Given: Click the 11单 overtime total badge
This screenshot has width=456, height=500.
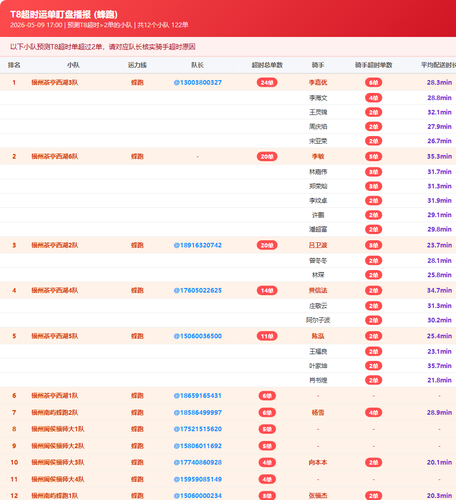Looking at the screenshot, I should click(x=267, y=336).
